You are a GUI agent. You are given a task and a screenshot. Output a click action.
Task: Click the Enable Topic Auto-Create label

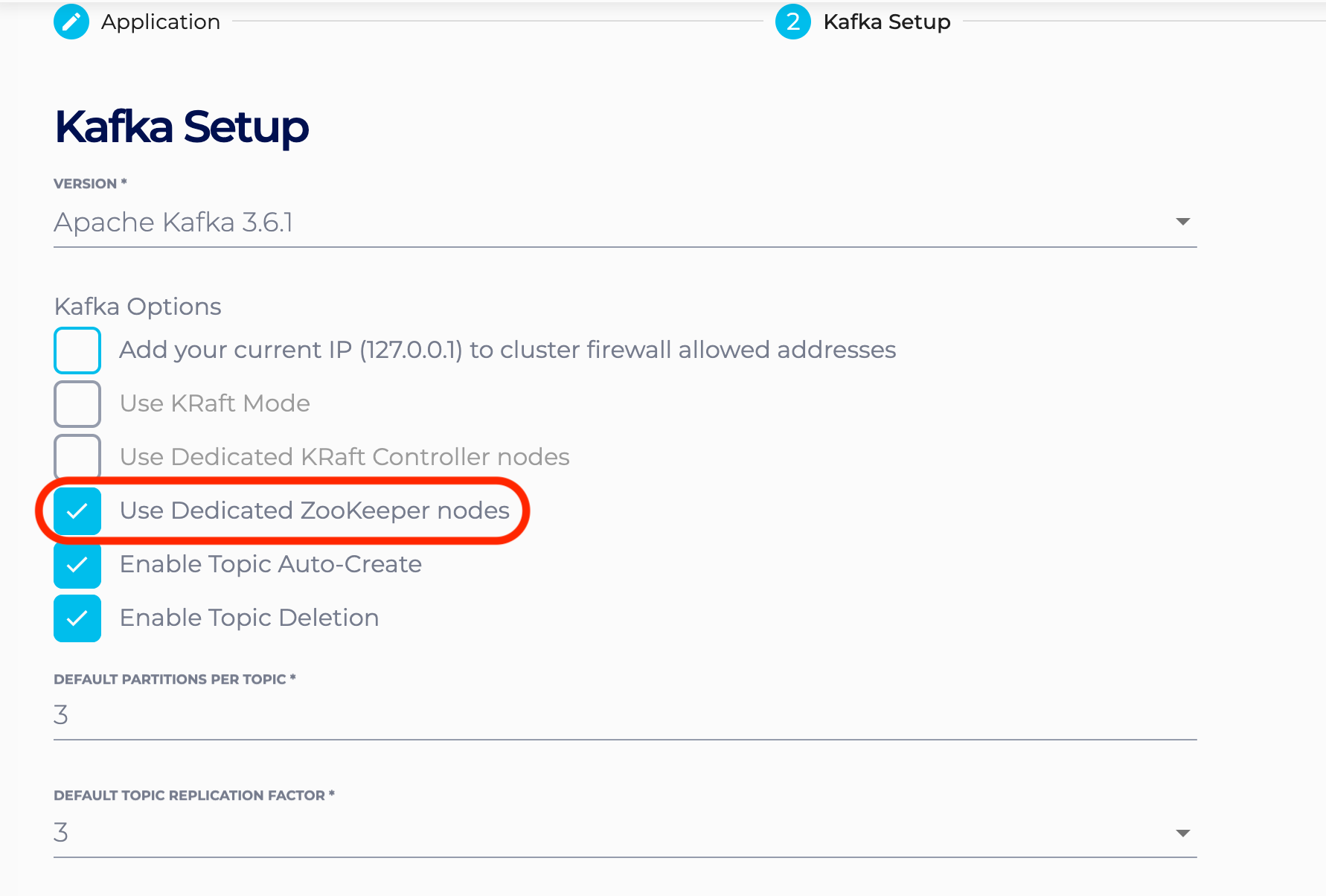coord(271,564)
